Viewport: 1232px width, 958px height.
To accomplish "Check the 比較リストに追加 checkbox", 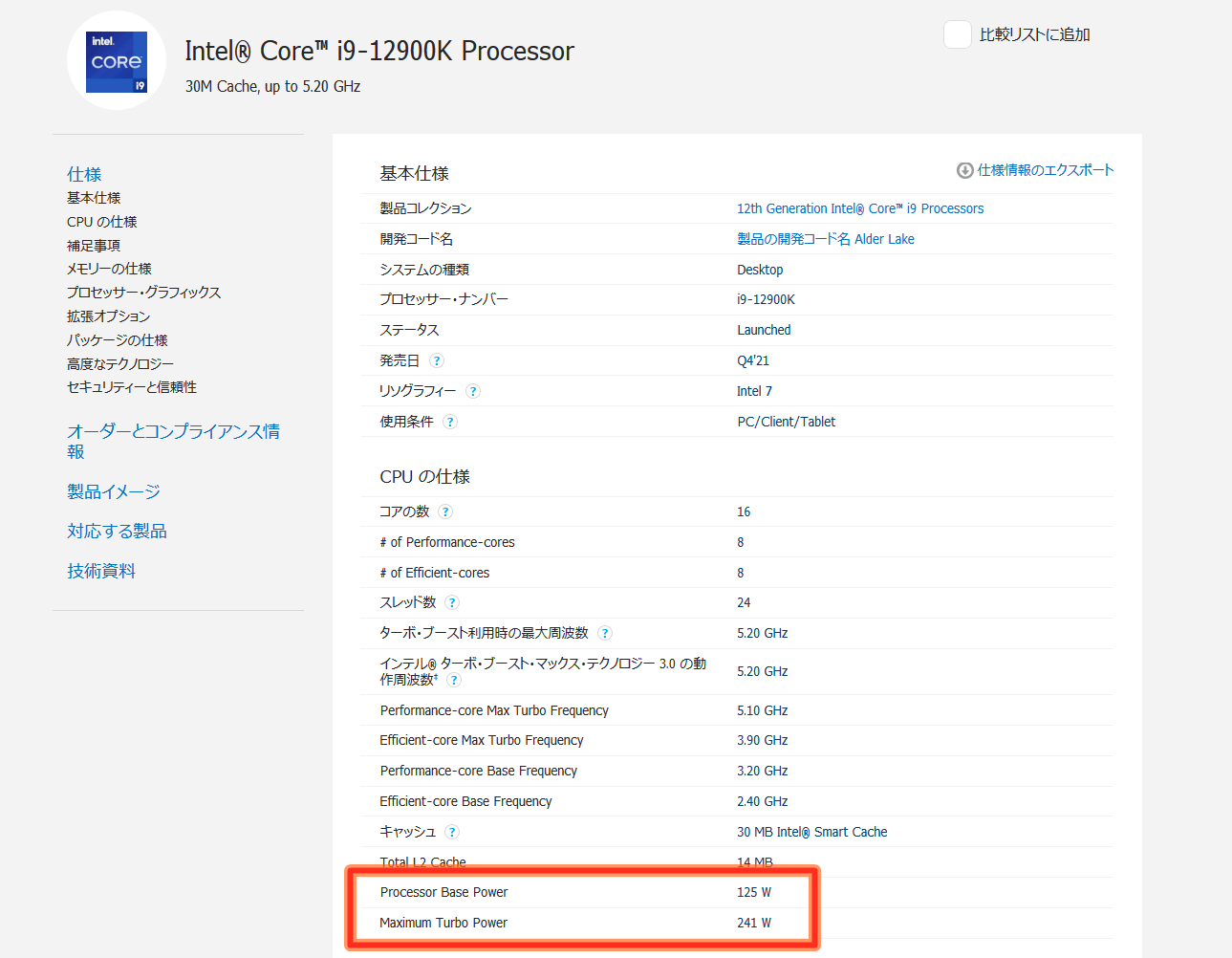I will 958,34.
